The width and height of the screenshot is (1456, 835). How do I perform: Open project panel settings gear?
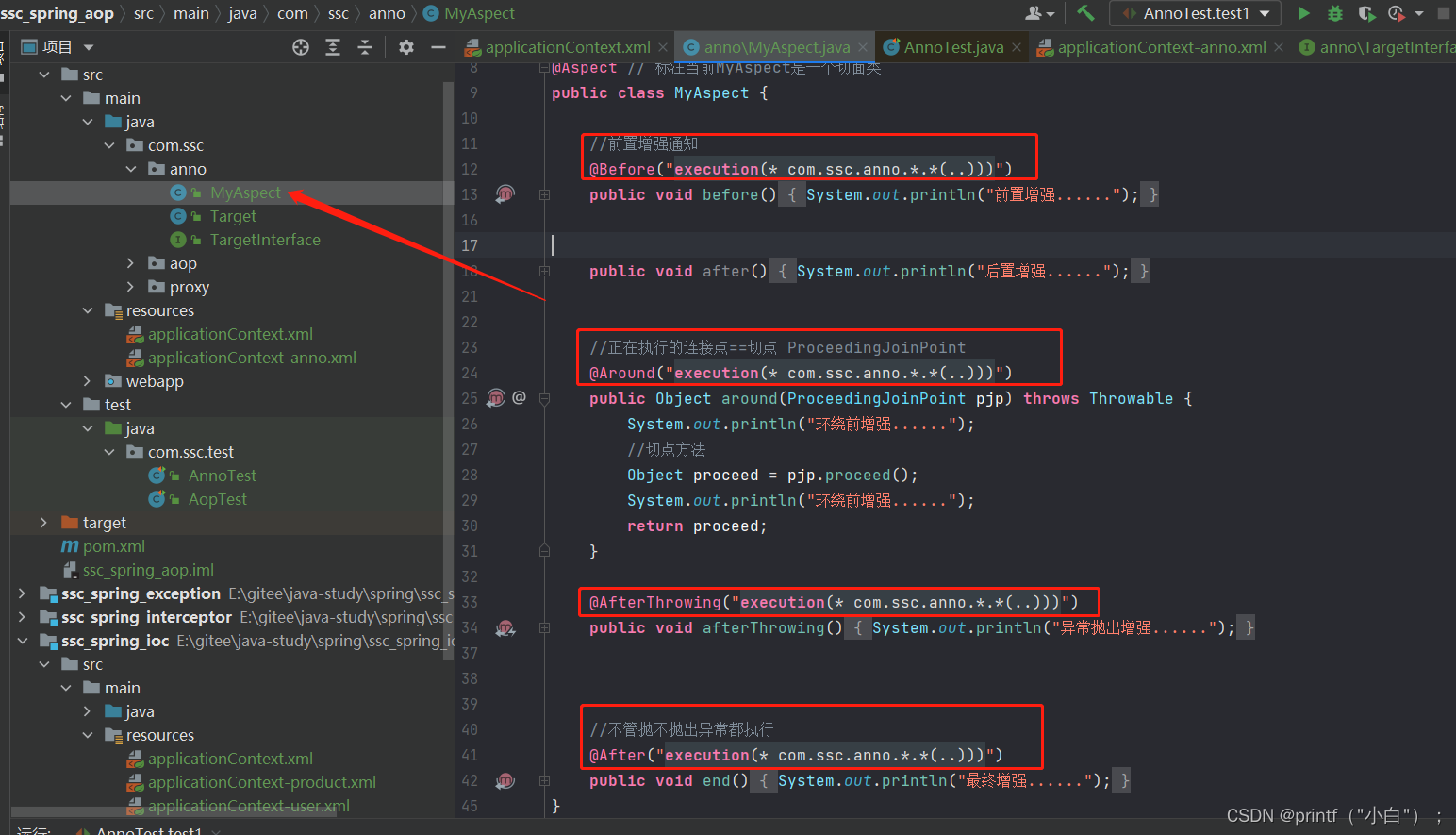pyautogui.click(x=406, y=47)
